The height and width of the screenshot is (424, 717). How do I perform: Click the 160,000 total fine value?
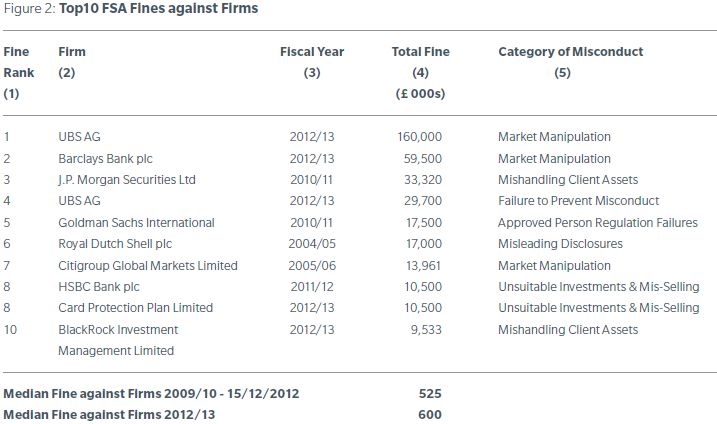coord(419,137)
